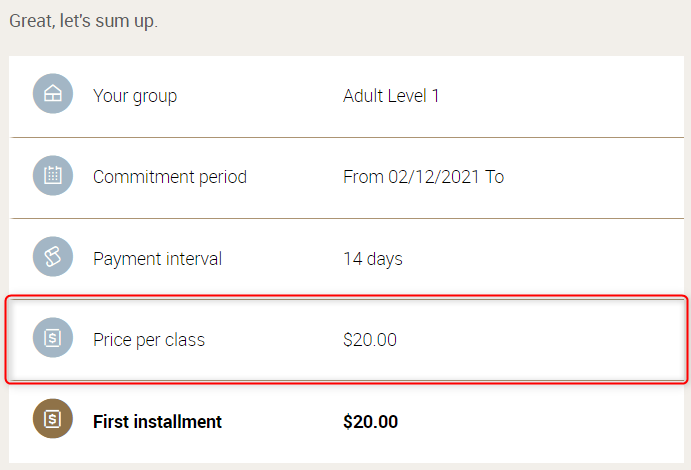
Task: Click the calendar icon for Commitment period
Action: click(53, 176)
